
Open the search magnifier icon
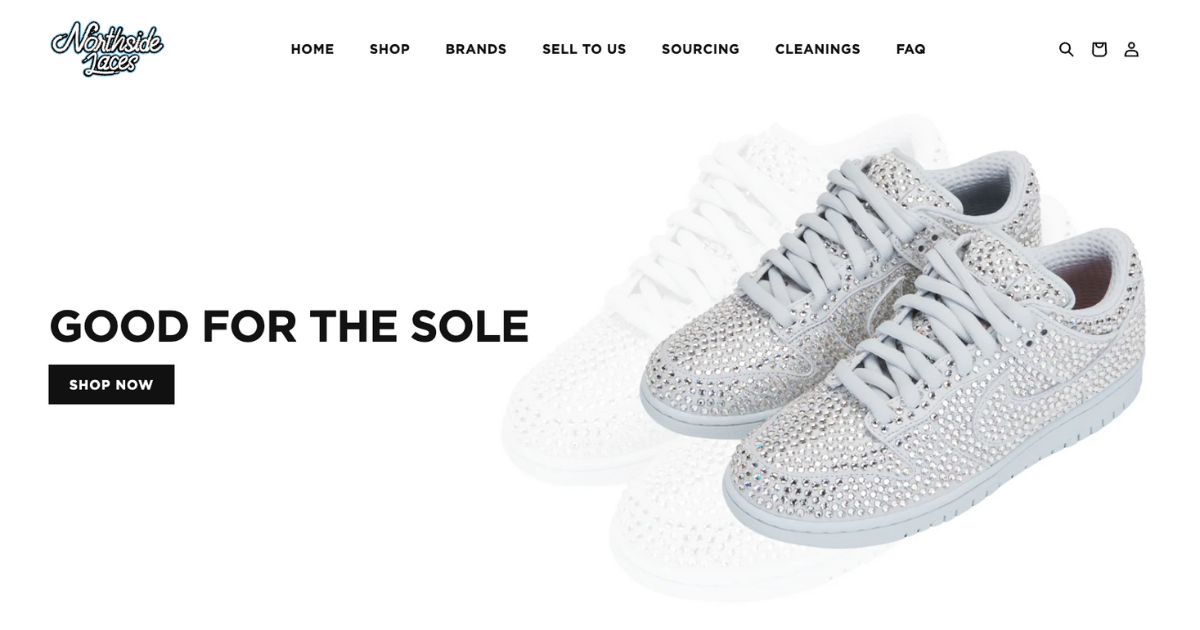coord(1066,49)
